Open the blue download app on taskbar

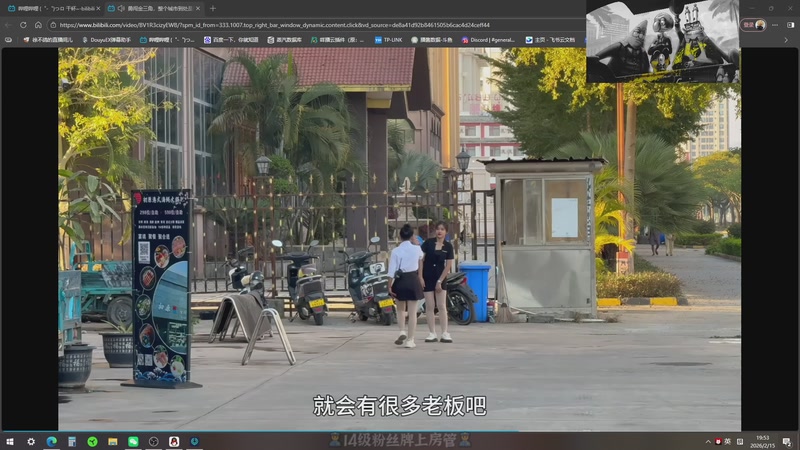pos(194,441)
